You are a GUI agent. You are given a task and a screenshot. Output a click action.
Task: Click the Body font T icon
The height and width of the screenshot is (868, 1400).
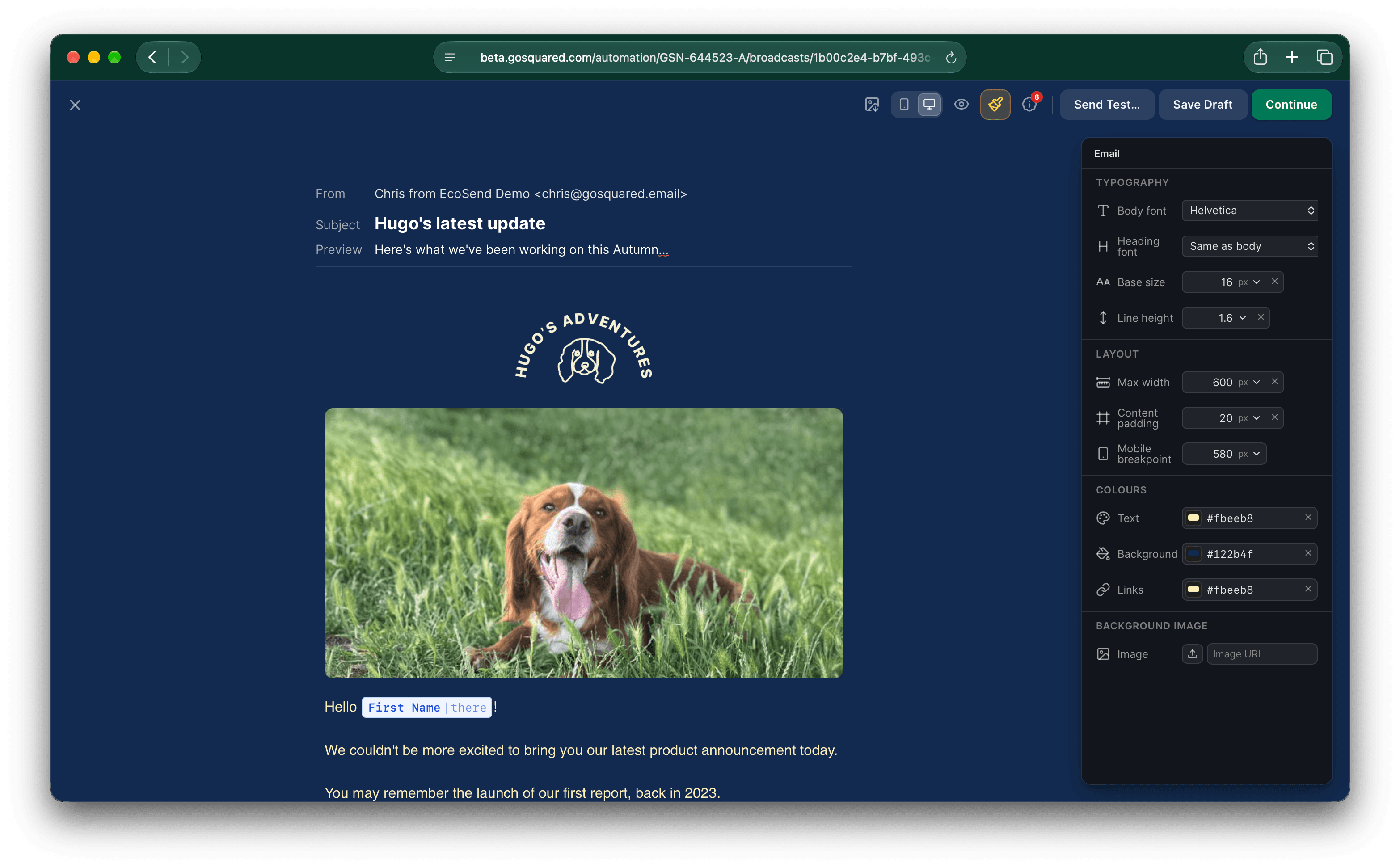click(1103, 211)
